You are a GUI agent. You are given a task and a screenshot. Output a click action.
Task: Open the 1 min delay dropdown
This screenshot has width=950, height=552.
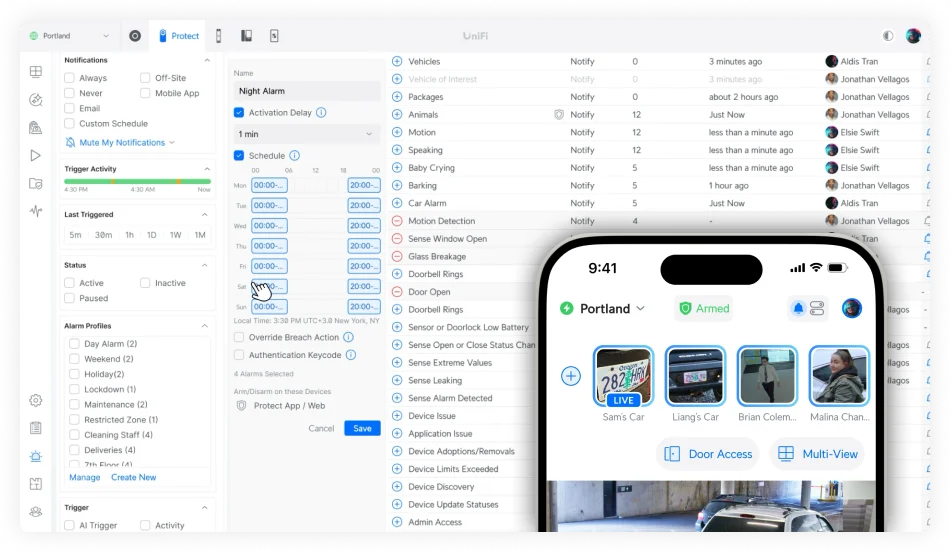[307, 134]
